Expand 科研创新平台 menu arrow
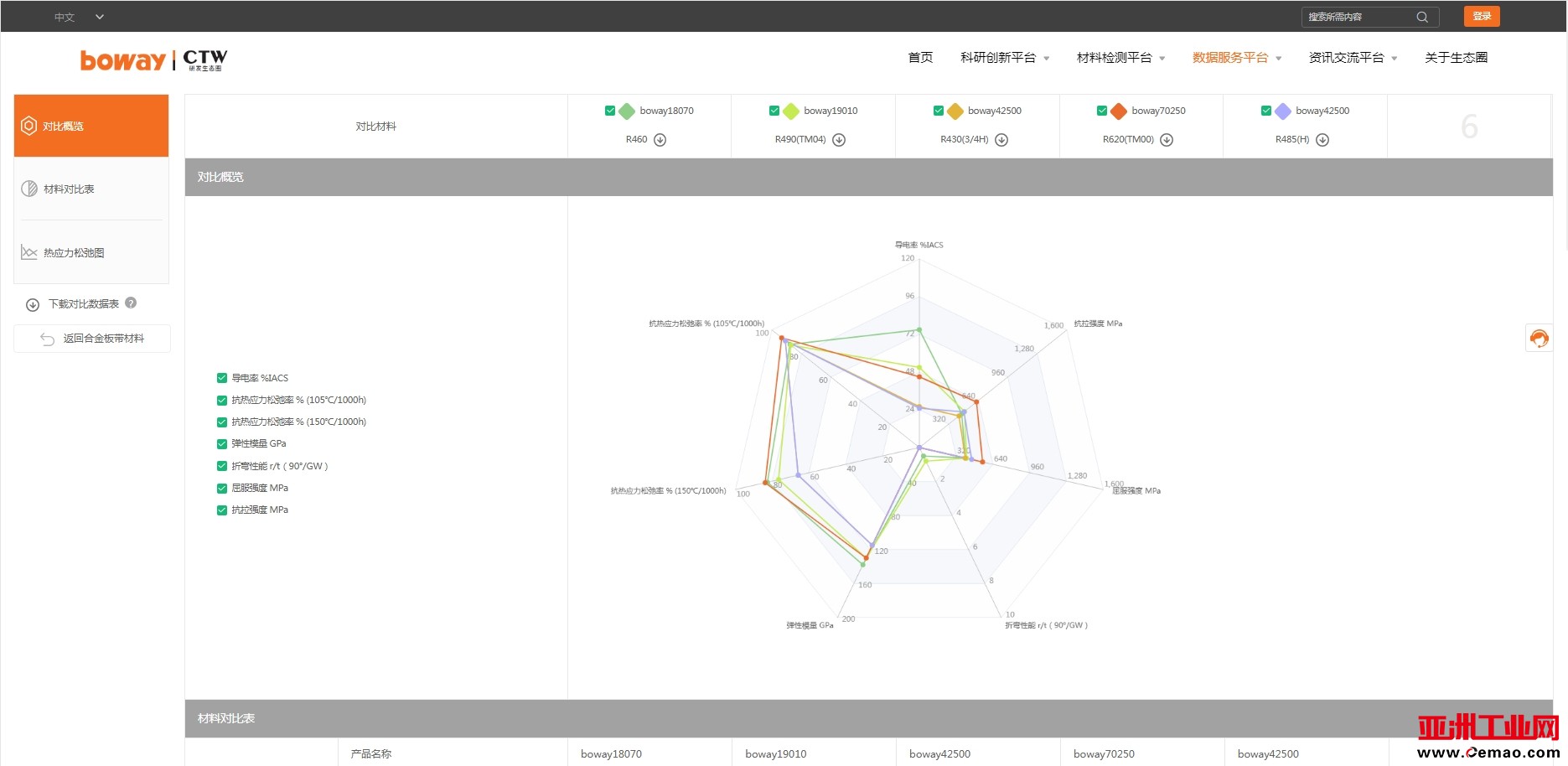Image resolution: width=1568 pixels, height=766 pixels. 1047,59
